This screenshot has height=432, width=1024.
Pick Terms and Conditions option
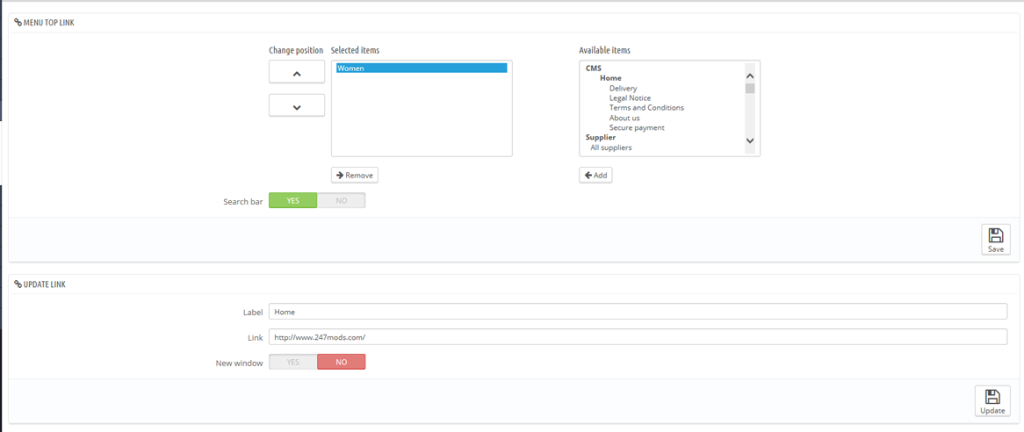[x=646, y=108]
